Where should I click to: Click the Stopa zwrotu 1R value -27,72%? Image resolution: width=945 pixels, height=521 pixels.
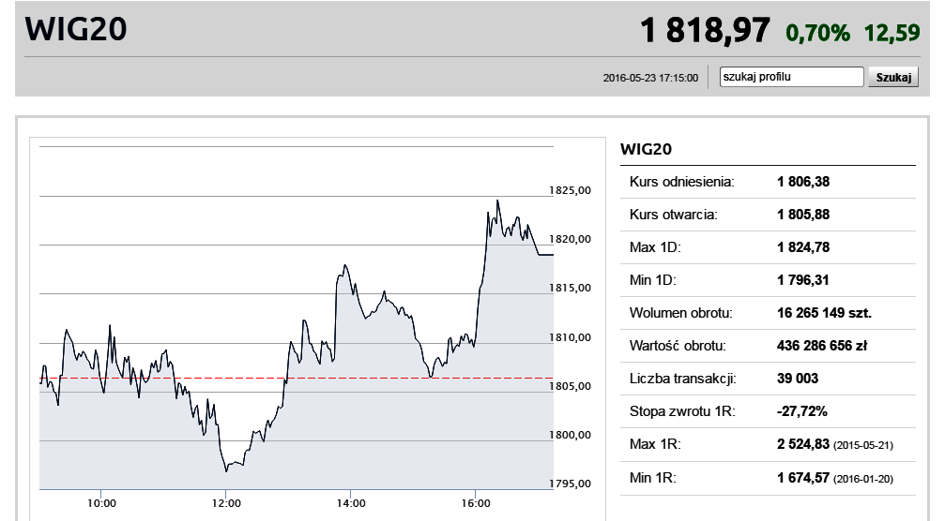(x=802, y=411)
